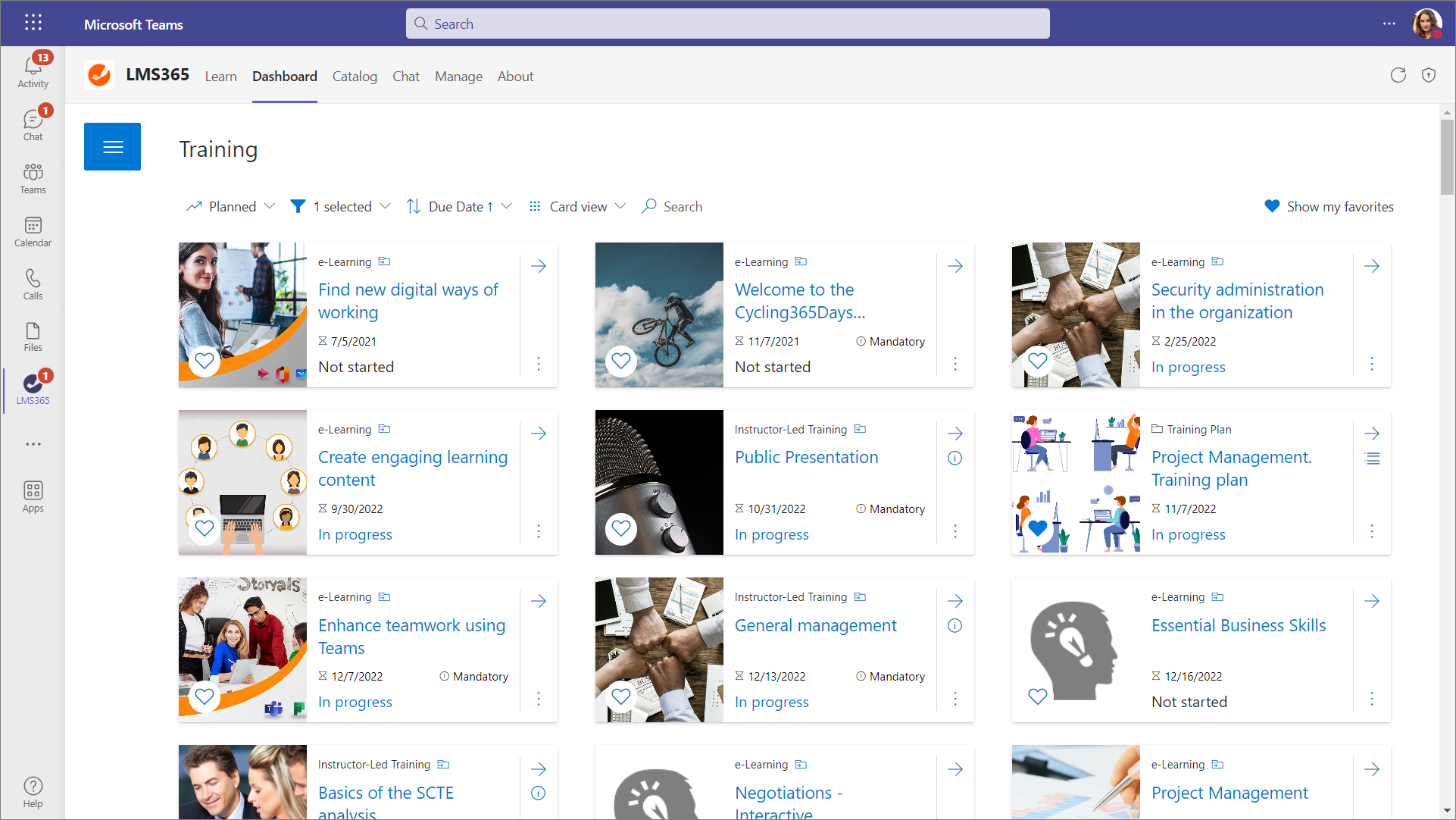Click the refresh icon in LMS365 header
Screen dimensions: 1456x820
point(1398,75)
